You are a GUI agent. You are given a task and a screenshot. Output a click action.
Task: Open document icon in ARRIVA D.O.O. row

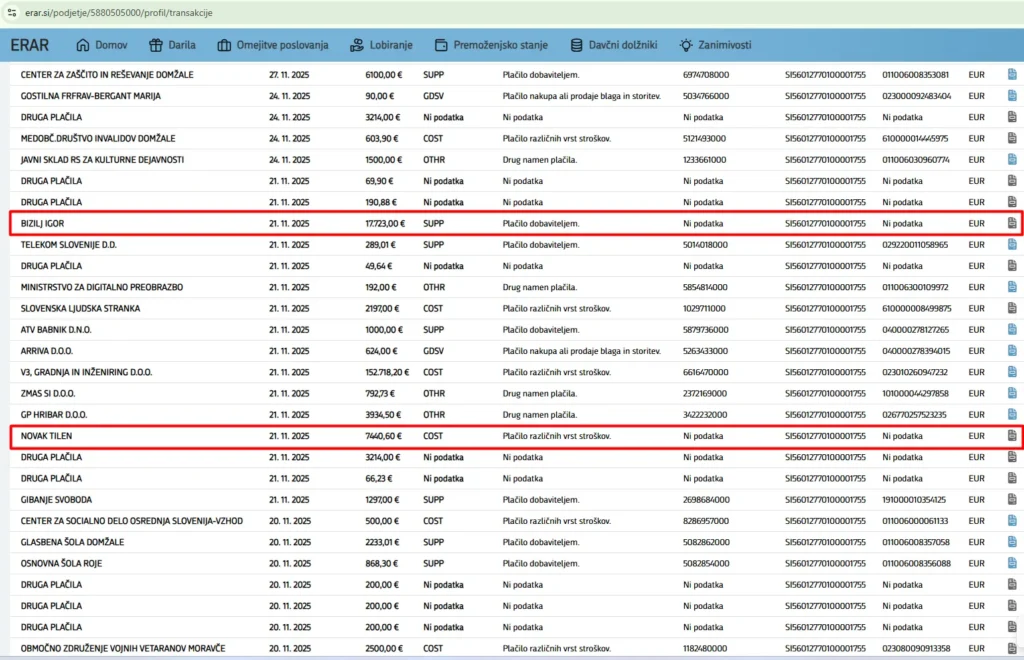coord(1011,351)
